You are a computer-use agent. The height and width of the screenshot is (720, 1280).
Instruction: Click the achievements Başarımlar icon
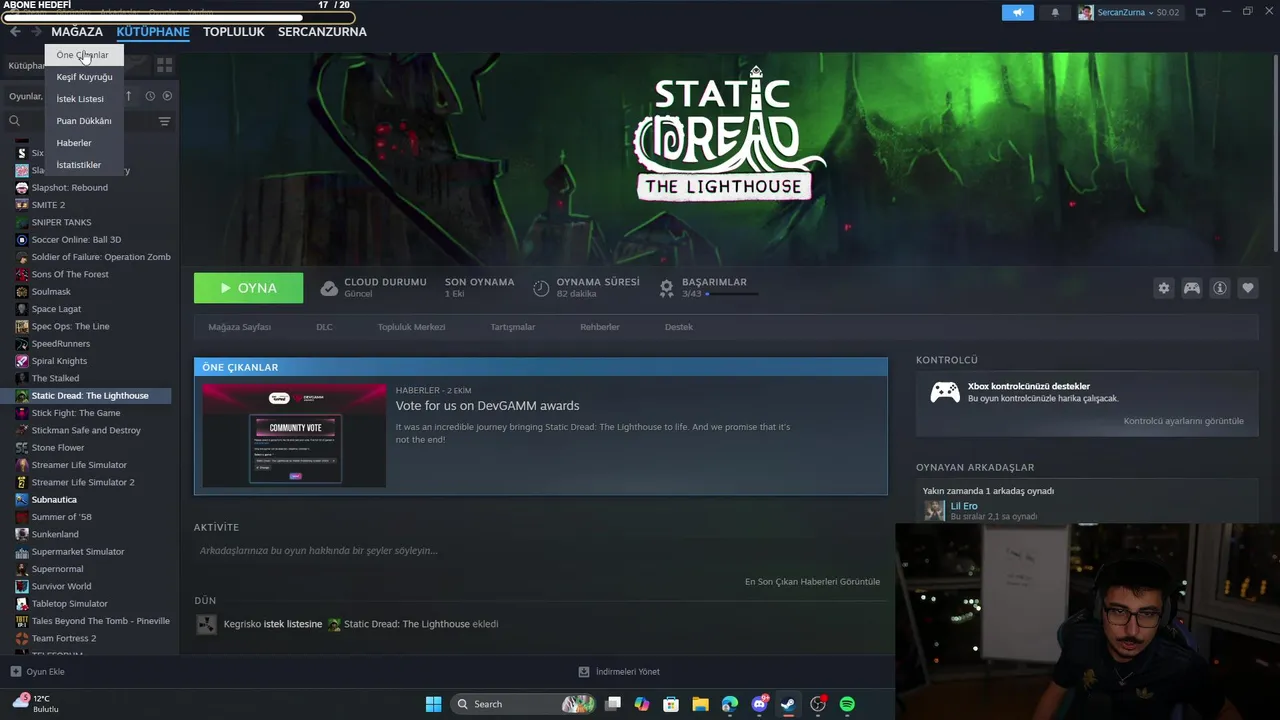[666, 288]
